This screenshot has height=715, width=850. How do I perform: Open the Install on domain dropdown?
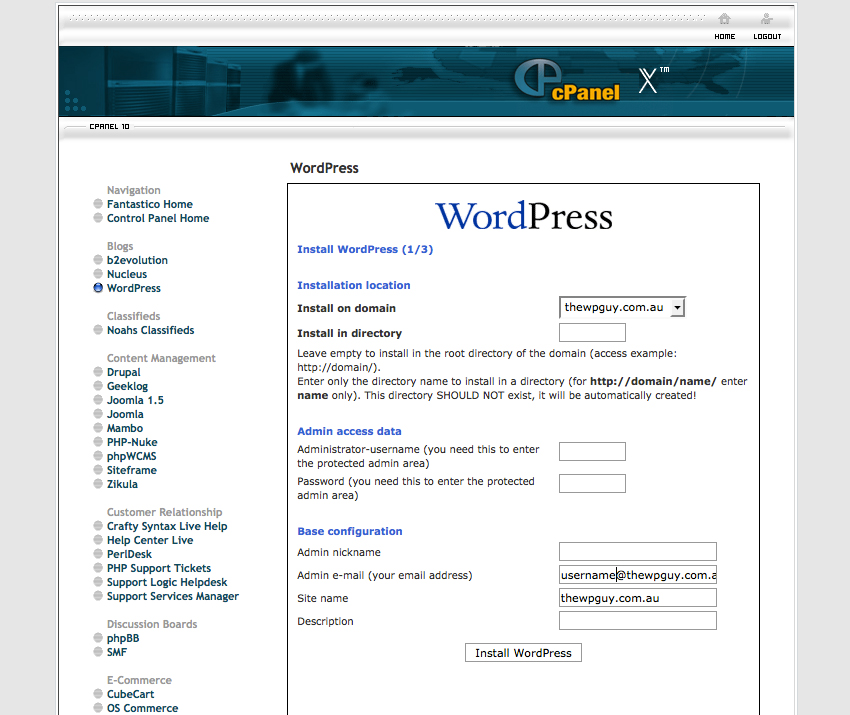(x=622, y=307)
